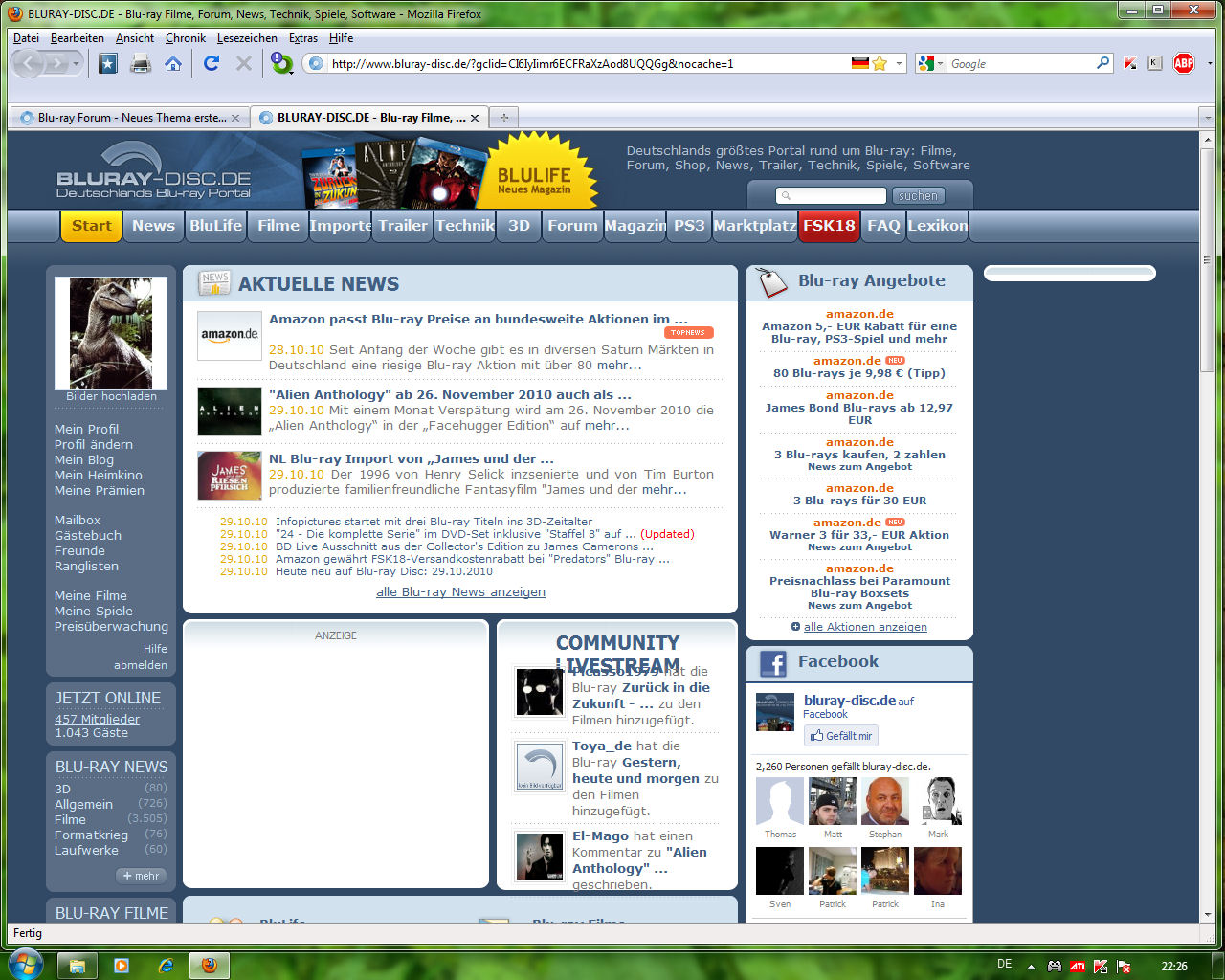Click in the URL address field
The width and height of the screenshot is (1225, 980).
tap(589, 64)
